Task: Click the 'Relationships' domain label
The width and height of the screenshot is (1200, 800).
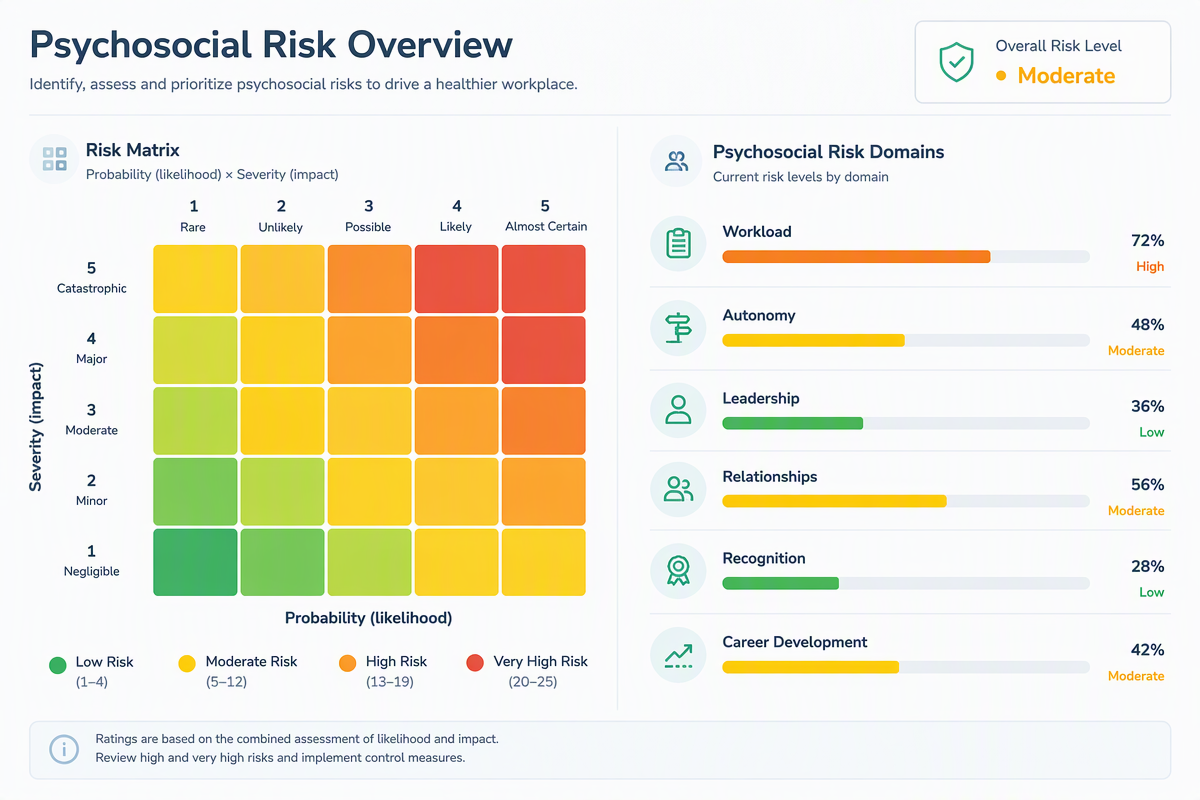Action: click(770, 477)
